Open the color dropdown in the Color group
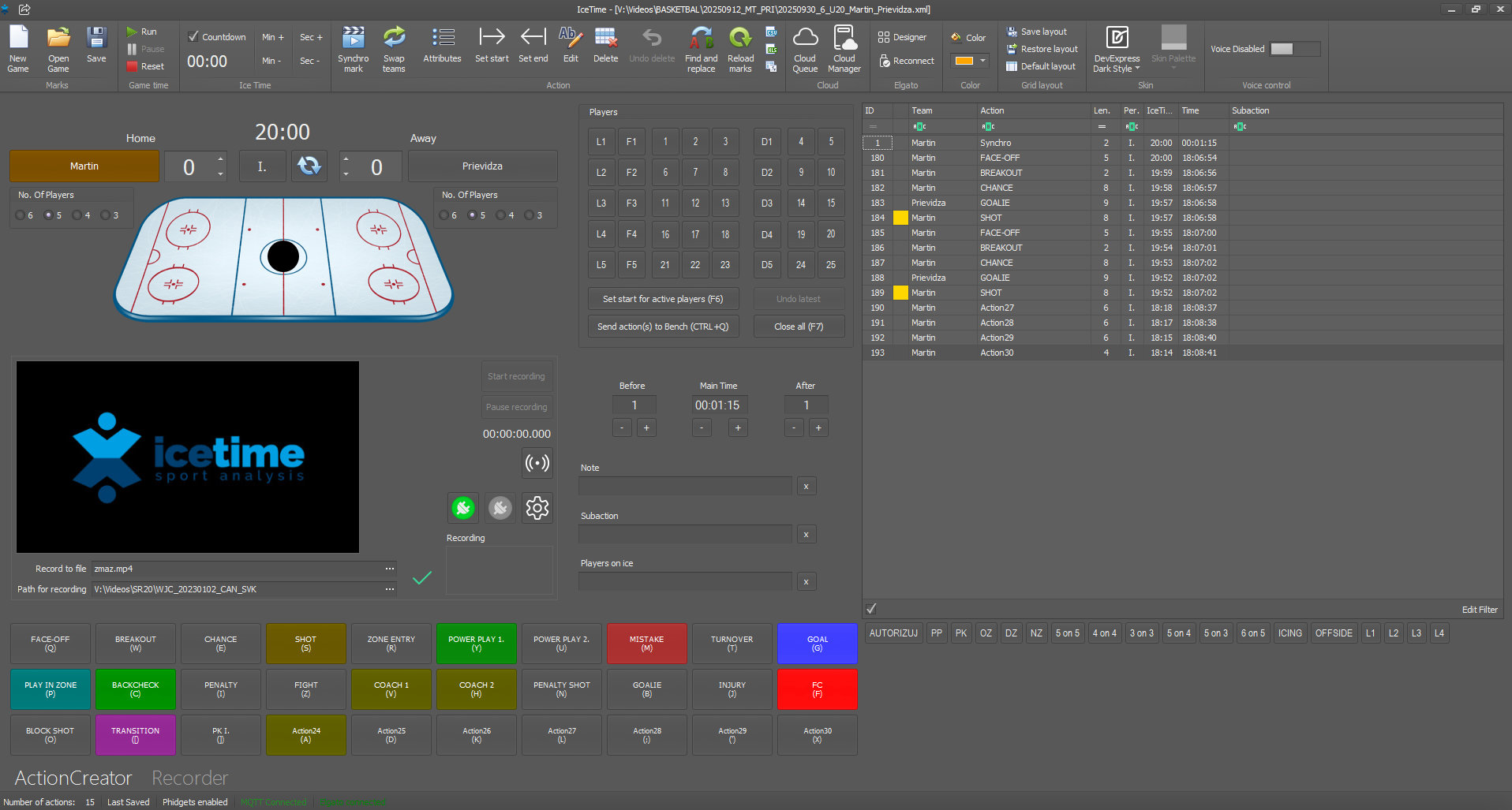This screenshot has width=1512, height=810. pyautogui.click(x=982, y=60)
